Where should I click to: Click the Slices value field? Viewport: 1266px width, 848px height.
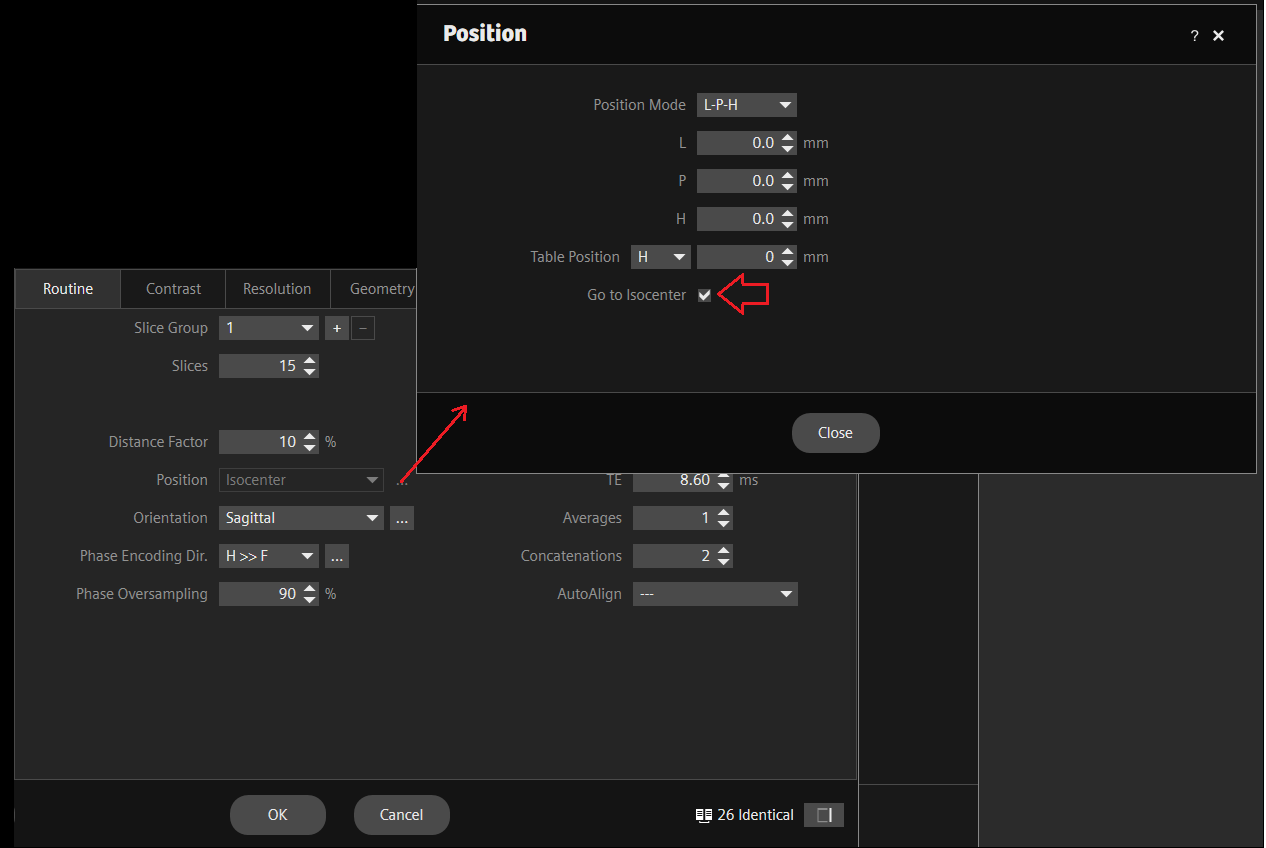coord(259,366)
